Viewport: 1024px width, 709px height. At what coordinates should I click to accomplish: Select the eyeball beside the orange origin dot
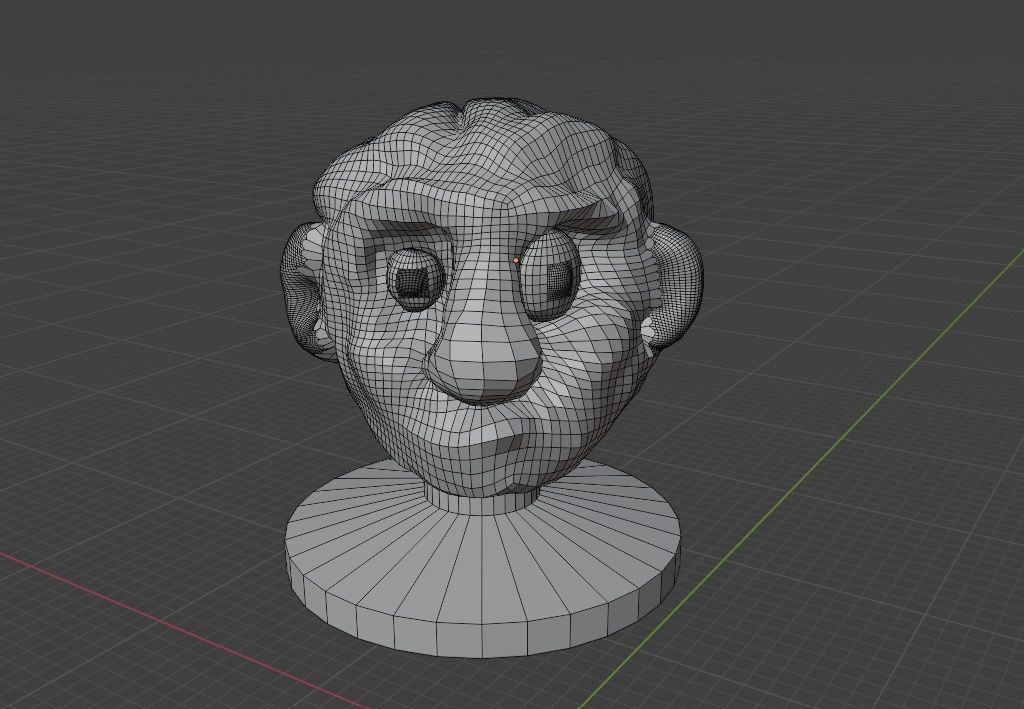pos(552,276)
